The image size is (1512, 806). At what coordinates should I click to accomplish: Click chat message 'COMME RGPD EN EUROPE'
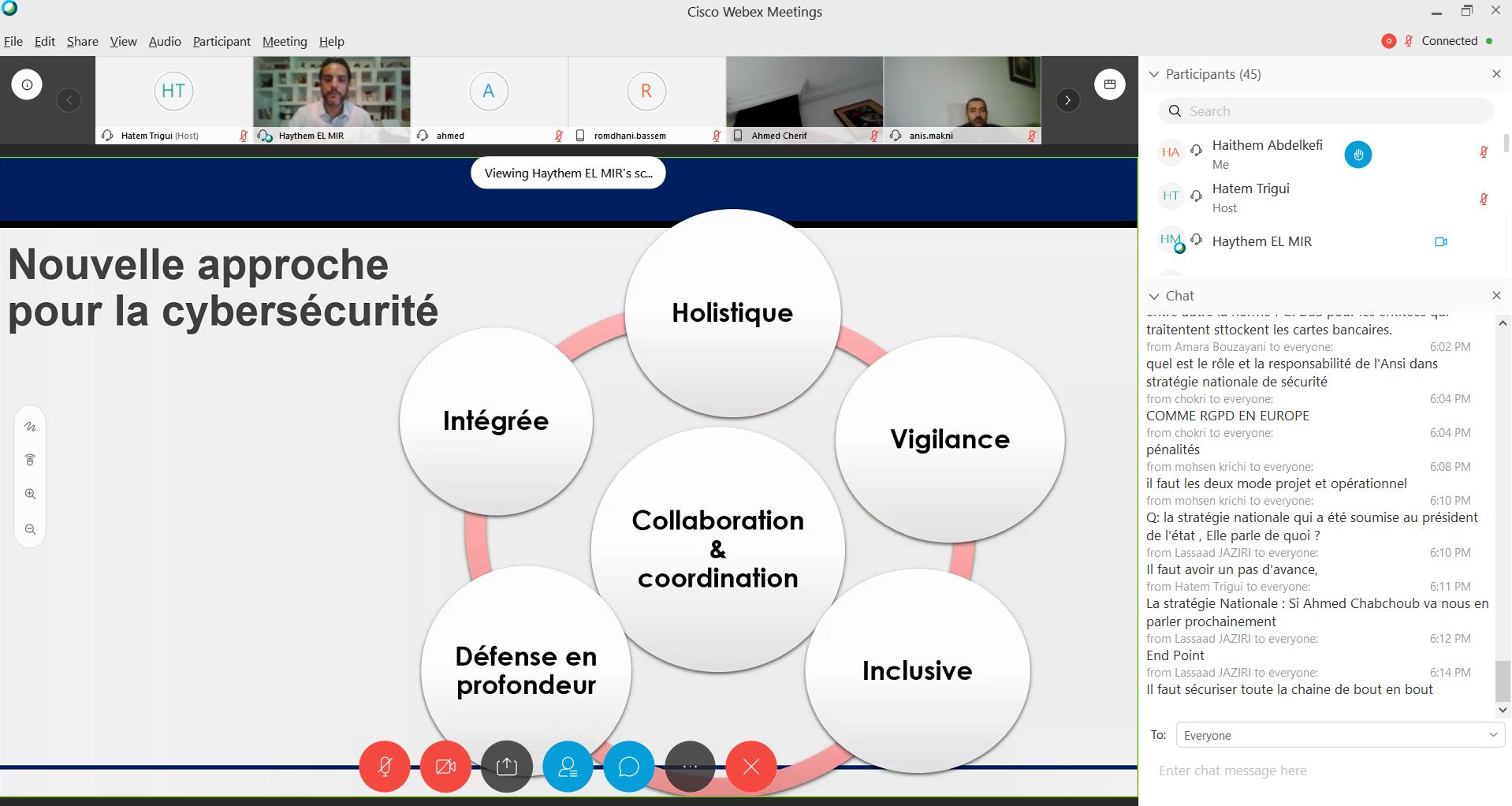[1227, 416]
